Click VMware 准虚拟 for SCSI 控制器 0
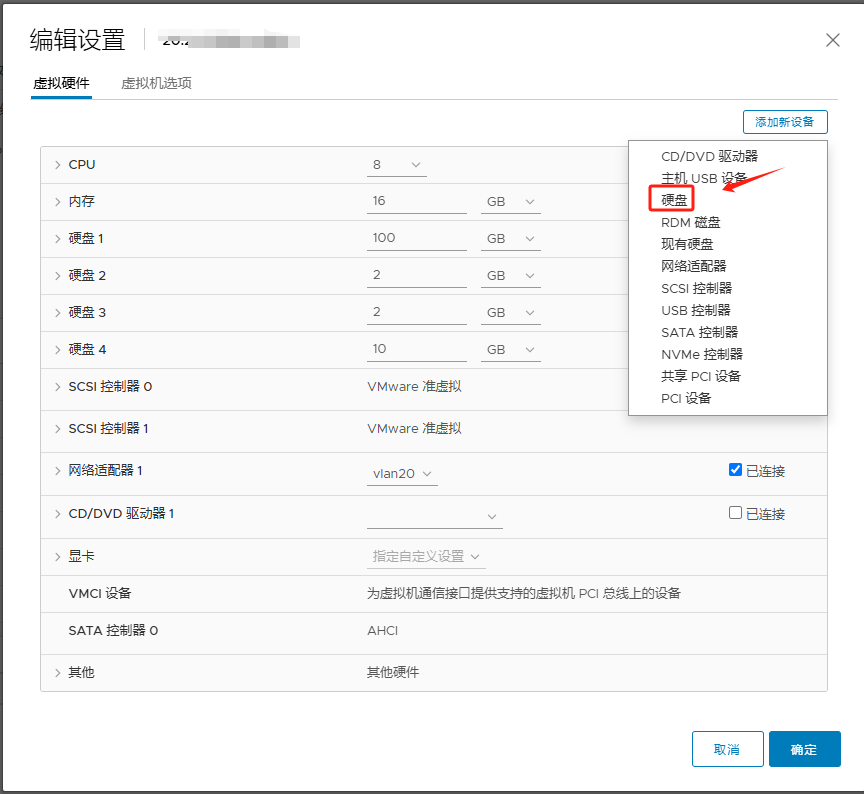The width and height of the screenshot is (864, 794). click(x=414, y=387)
